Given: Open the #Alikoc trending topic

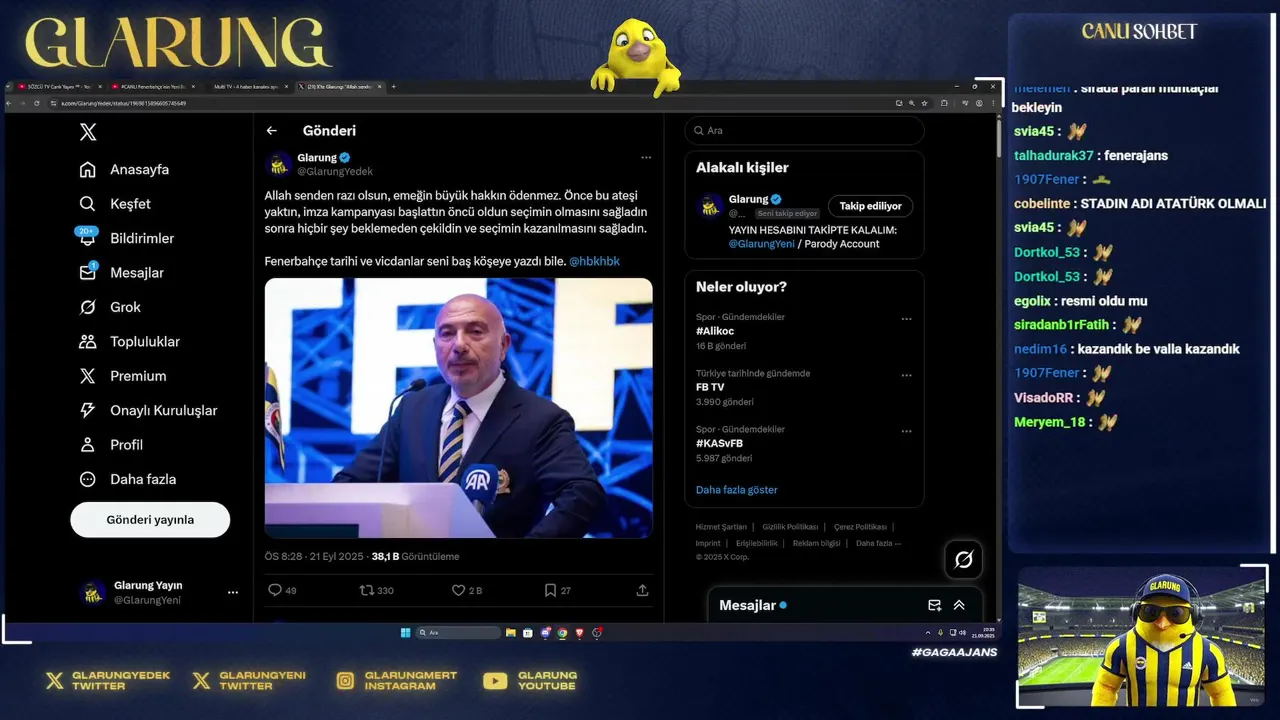Looking at the screenshot, I should [x=715, y=331].
